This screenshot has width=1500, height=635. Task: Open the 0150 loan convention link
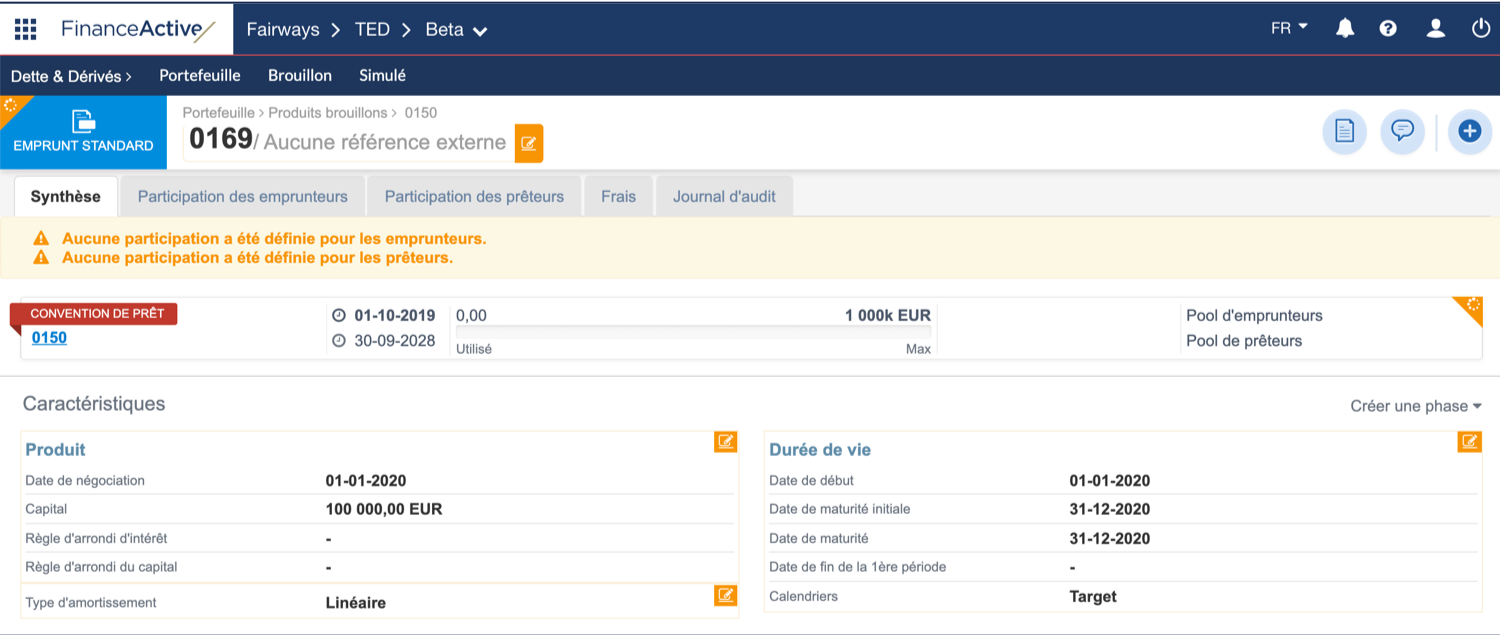(48, 338)
